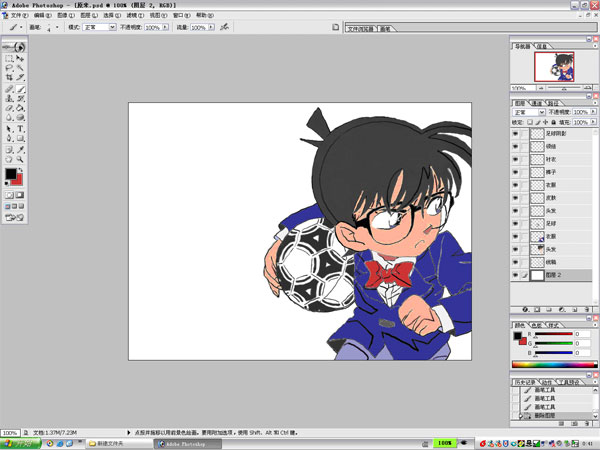The image size is (600, 450).
Task: Delete layer trash button
Action: pos(587,310)
